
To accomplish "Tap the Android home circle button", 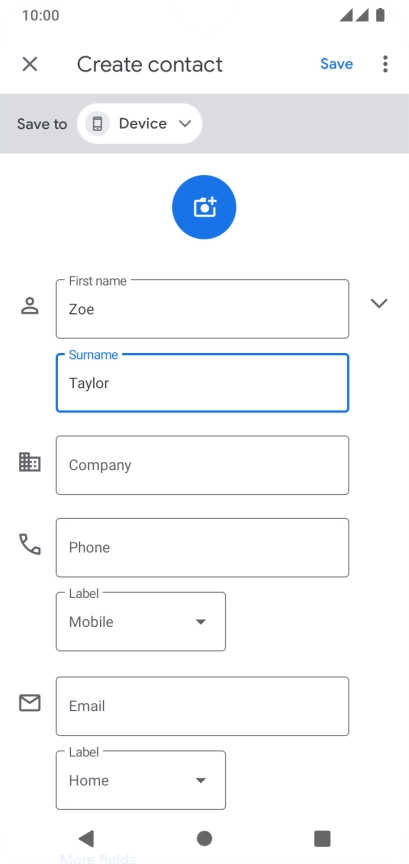I will (x=204, y=838).
